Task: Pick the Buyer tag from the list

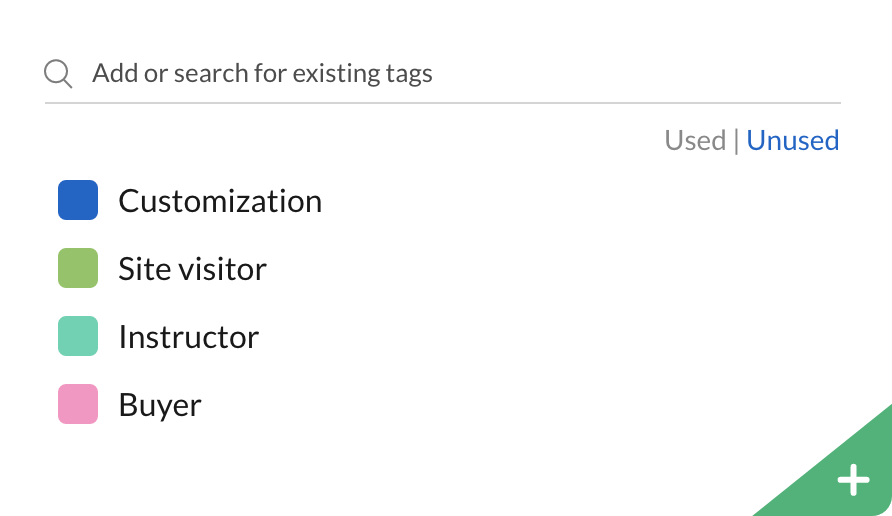Action: click(160, 405)
